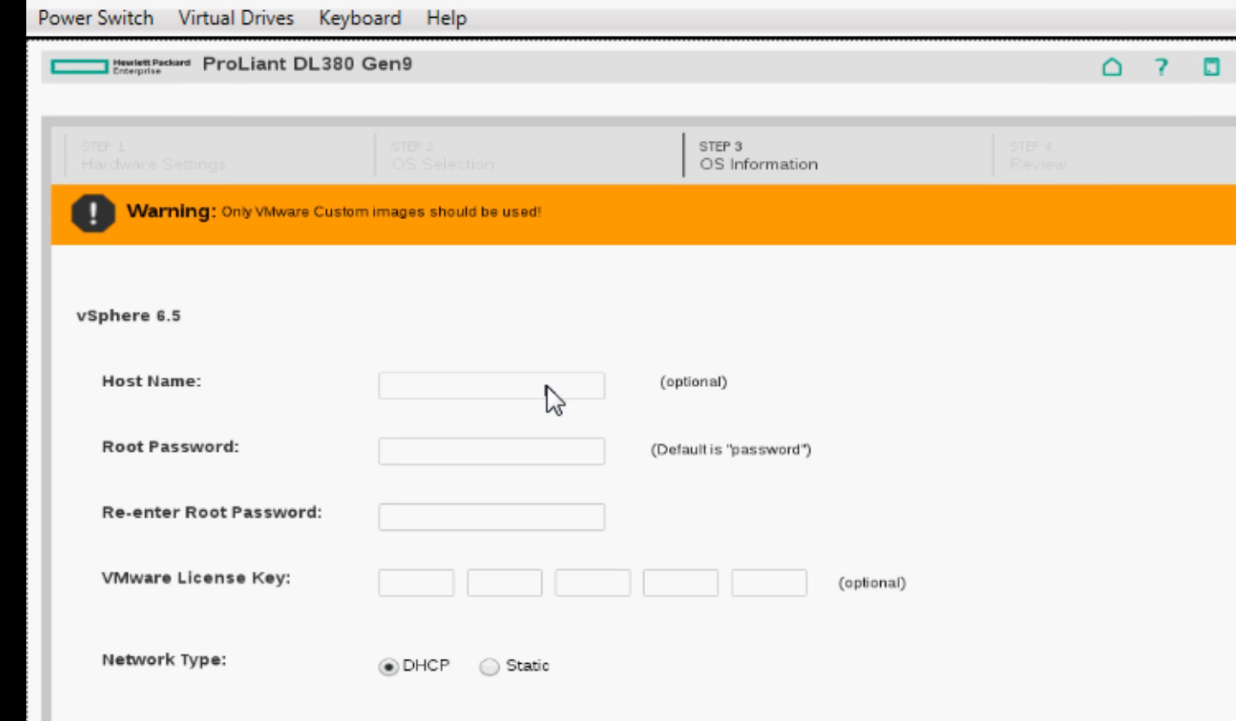Viewport: 1236px width, 721px height.
Task: Click the last VMware License Key box
Action: point(769,582)
